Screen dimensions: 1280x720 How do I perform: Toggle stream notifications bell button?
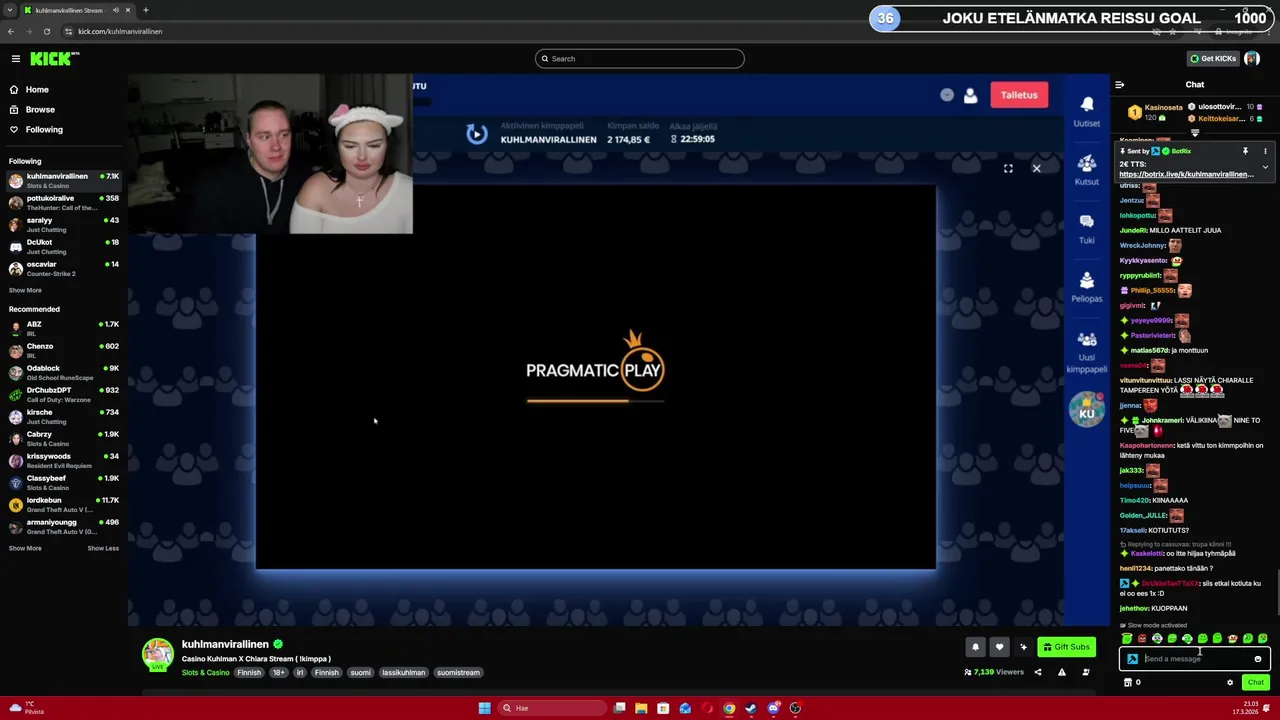[x=975, y=647]
